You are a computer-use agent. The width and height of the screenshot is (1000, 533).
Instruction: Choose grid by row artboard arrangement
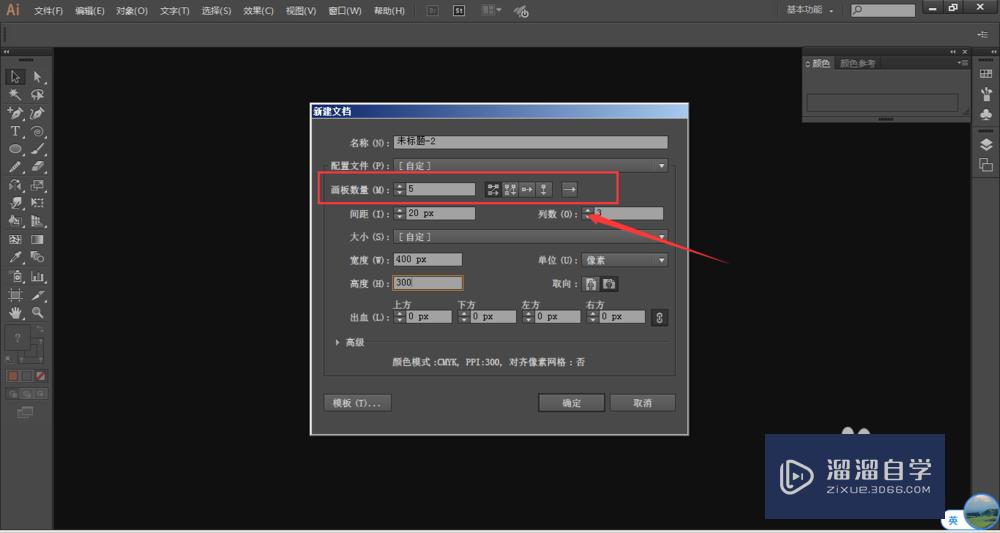pyautogui.click(x=493, y=189)
